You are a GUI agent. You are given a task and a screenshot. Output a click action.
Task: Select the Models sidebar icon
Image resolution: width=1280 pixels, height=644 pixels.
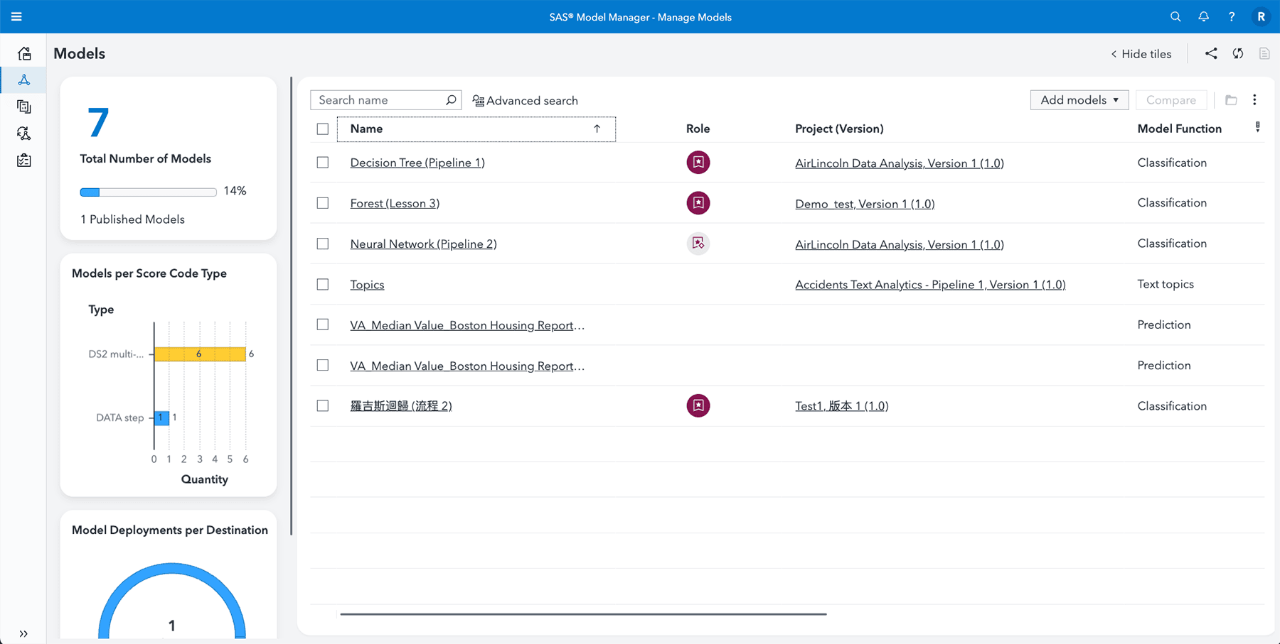24,80
